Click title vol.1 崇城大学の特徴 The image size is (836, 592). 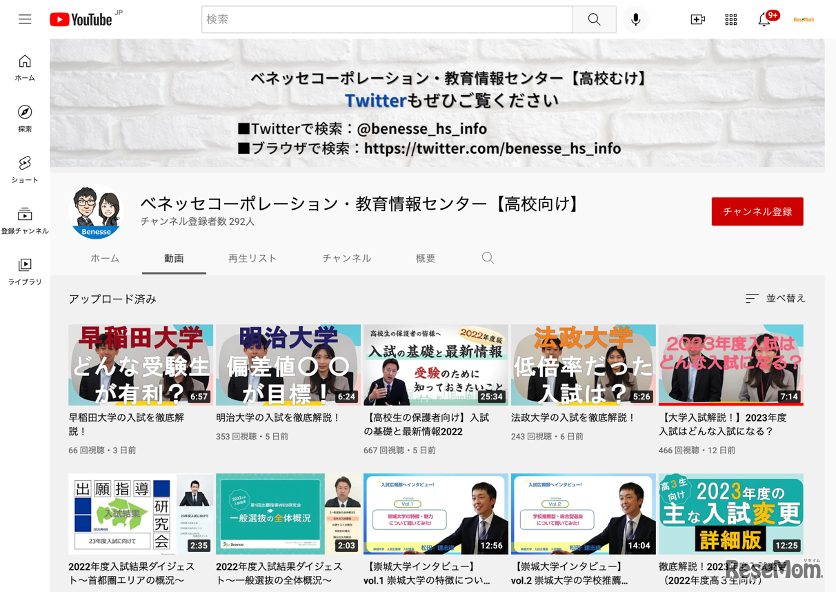tap(427, 573)
